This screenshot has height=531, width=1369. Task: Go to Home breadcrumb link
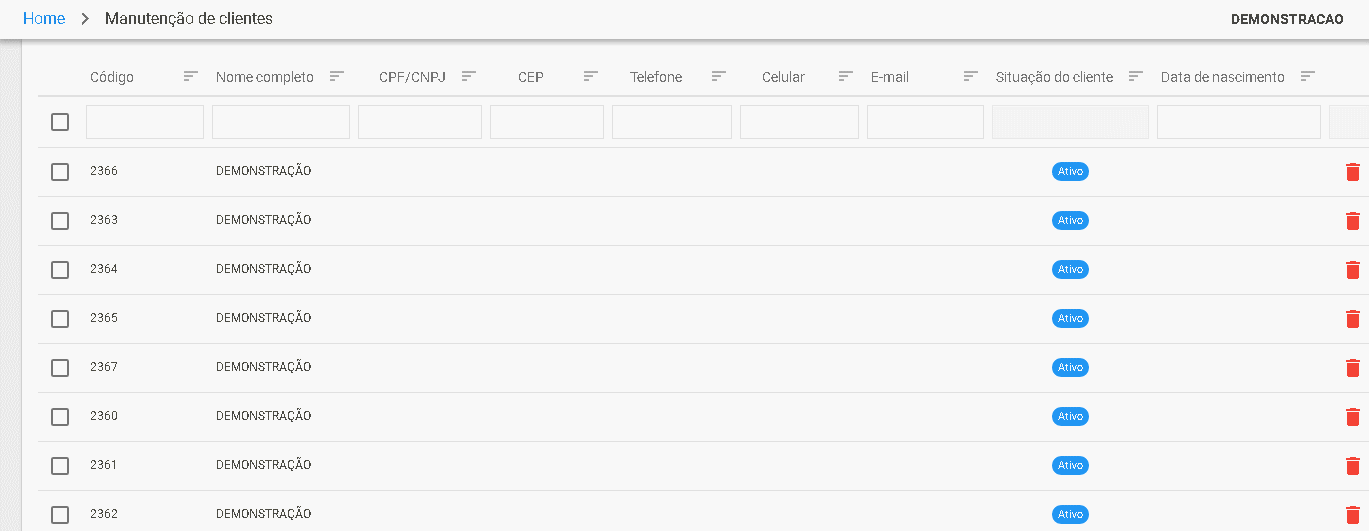[44, 19]
